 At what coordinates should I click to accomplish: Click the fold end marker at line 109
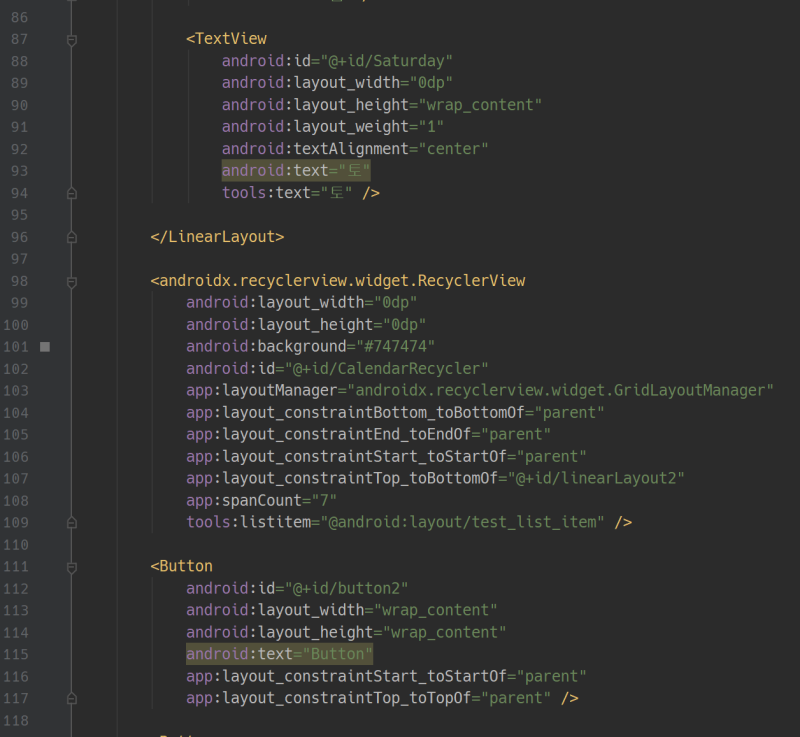72,523
